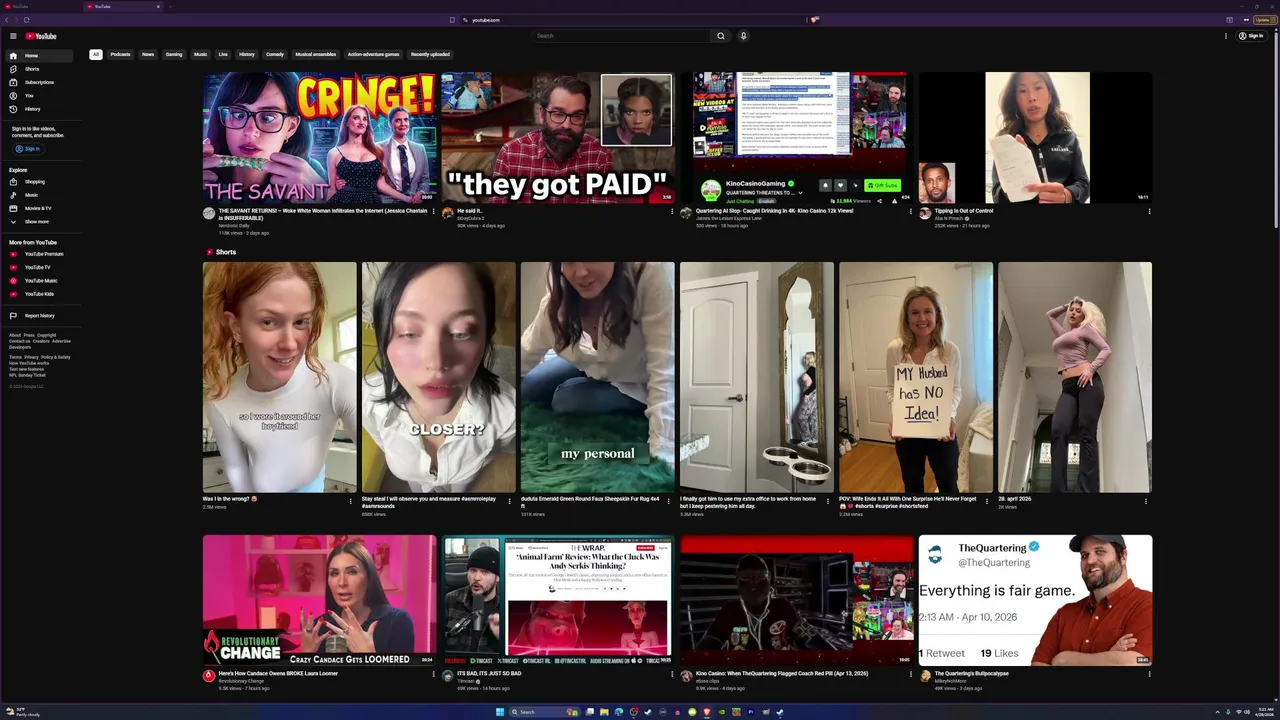Screen dimensions: 1280x720
Task: Open the settings three-dot menu near Sign in
Action: pyautogui.click(x=1226, y=36)
